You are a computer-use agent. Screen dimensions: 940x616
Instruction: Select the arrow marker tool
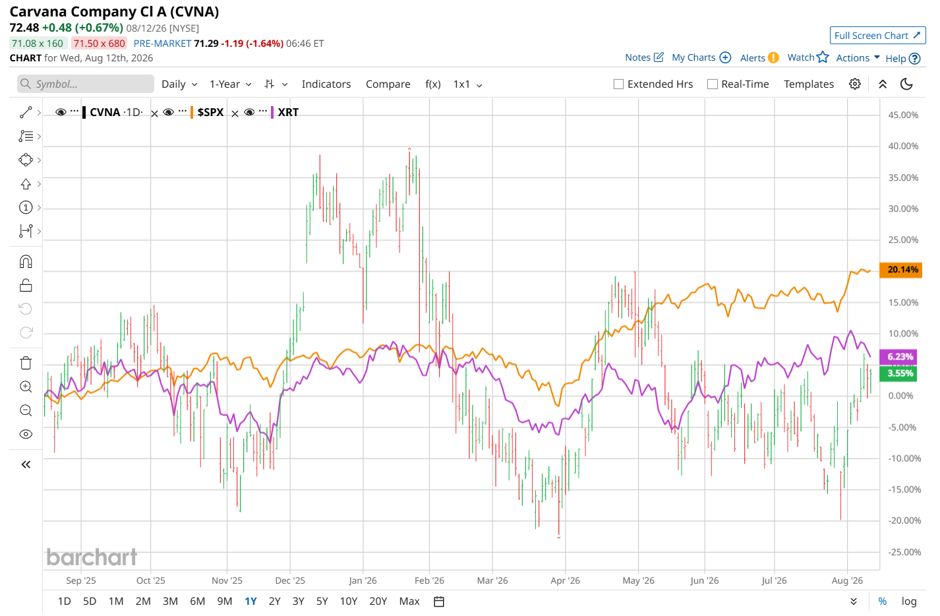click(25, 184)
